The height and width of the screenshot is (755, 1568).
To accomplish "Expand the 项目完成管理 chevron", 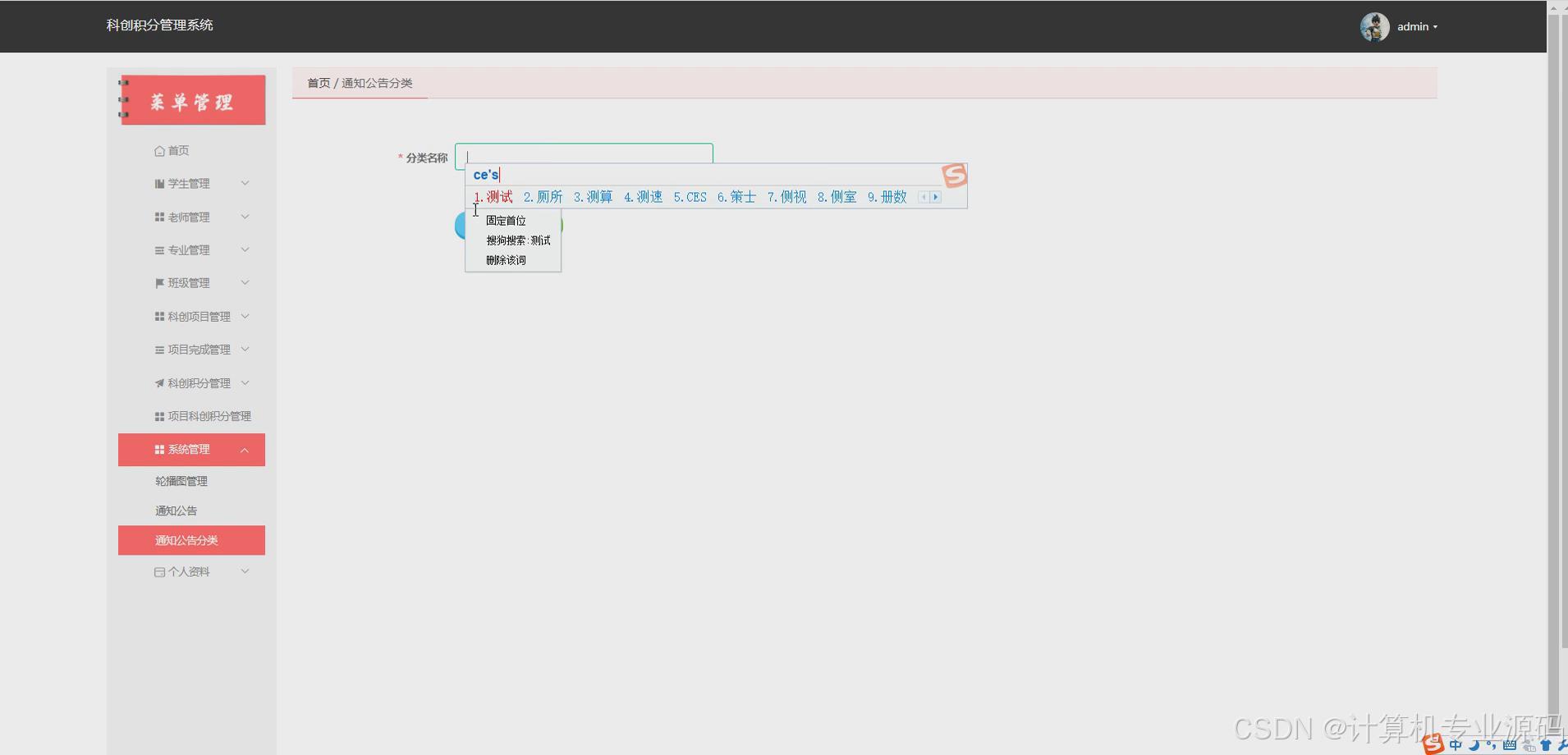I will click(245, 349).
